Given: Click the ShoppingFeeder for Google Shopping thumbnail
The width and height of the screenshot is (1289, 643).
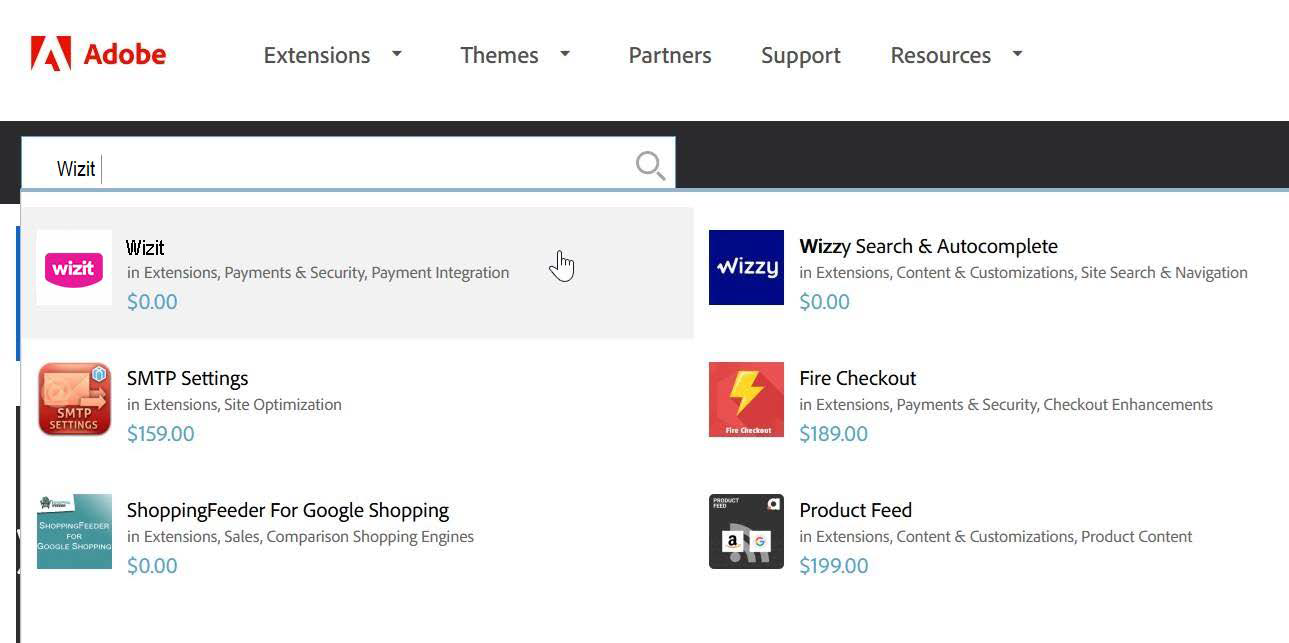Looking at the screenshot, I should [74, 531].
